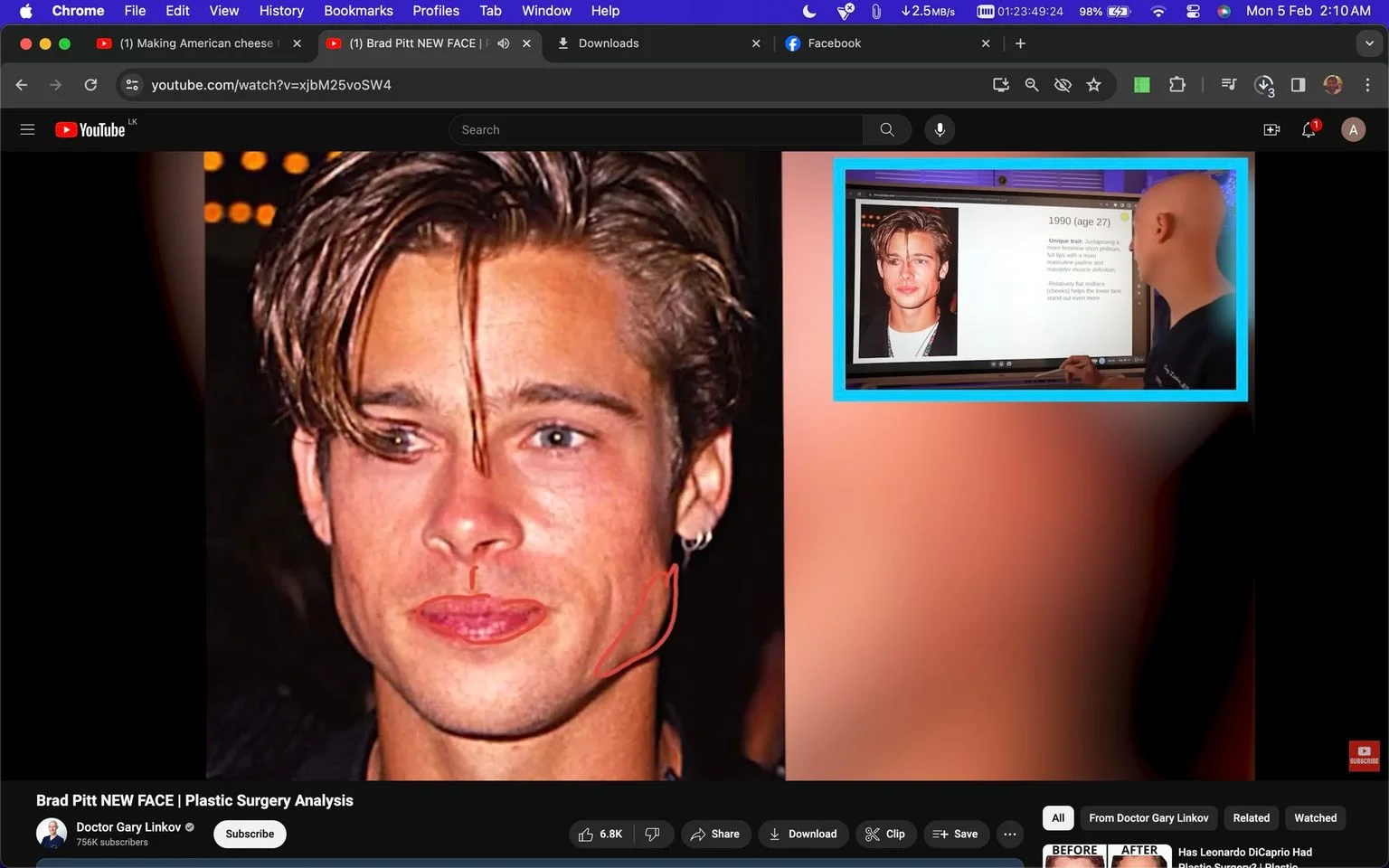
Task: Subscribe to Doctor Gary Linkov
Action: (x=250, y=834)
